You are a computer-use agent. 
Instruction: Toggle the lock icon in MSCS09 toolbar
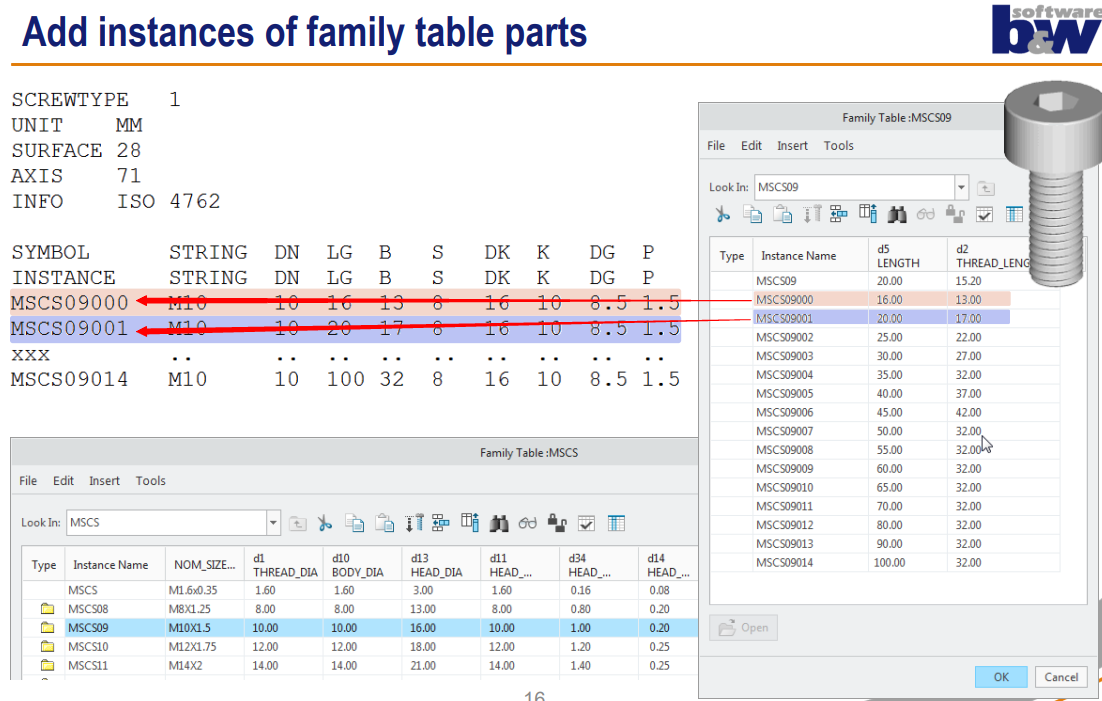(955, 213)
